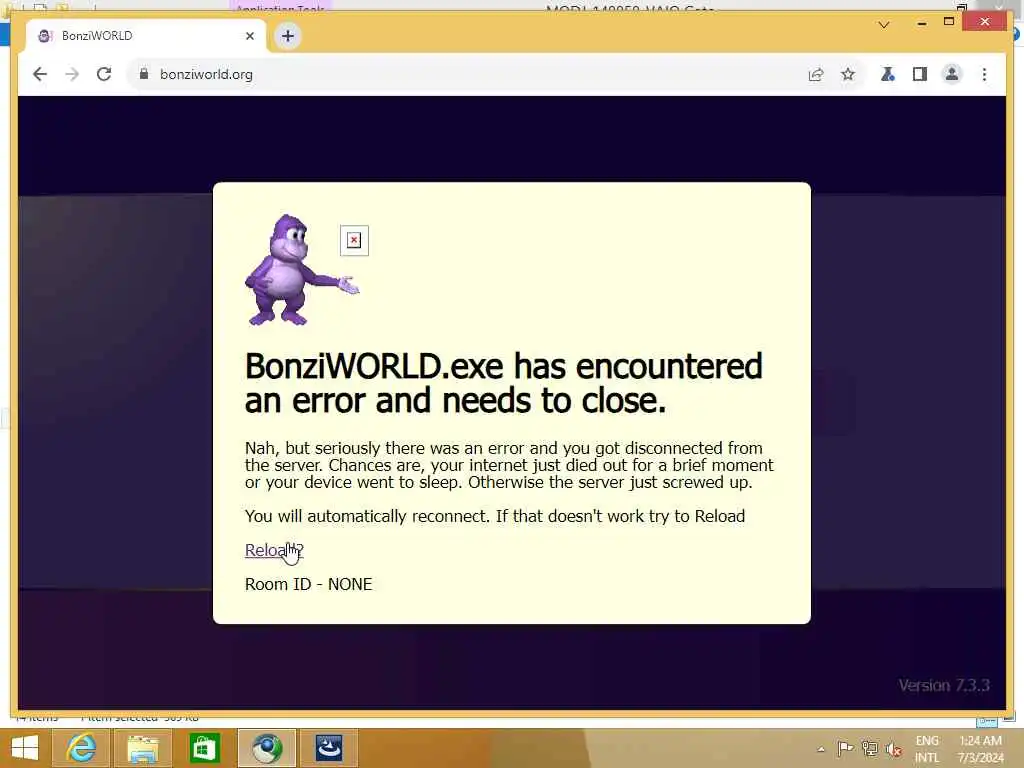Open the Chrome Labs flask icon
Image resolution: width=1024 pixels, height=768 pixels.
coord(888,74)
